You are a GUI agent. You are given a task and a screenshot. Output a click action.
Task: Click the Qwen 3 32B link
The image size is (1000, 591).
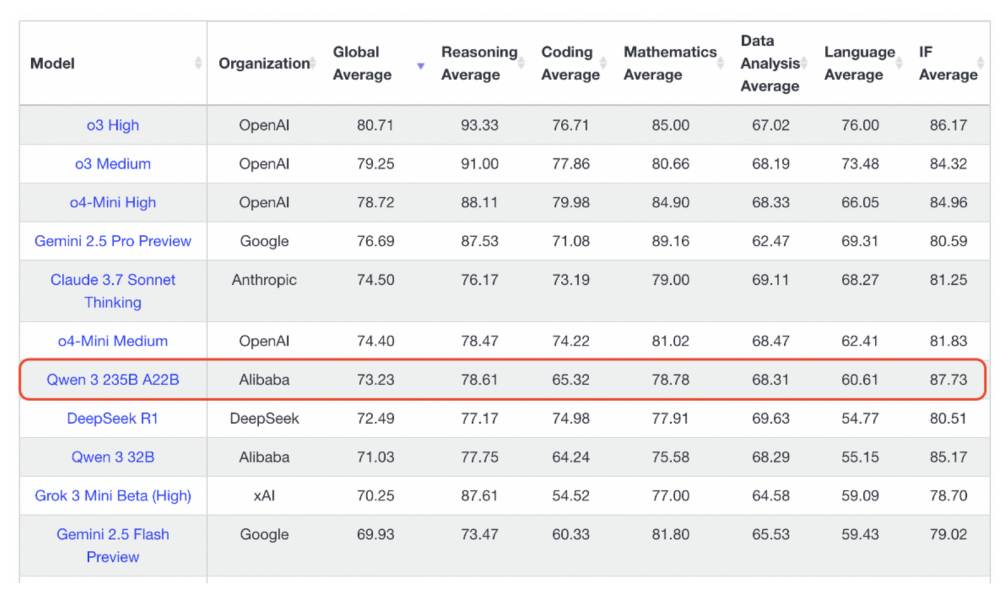(x=113, y=457)
